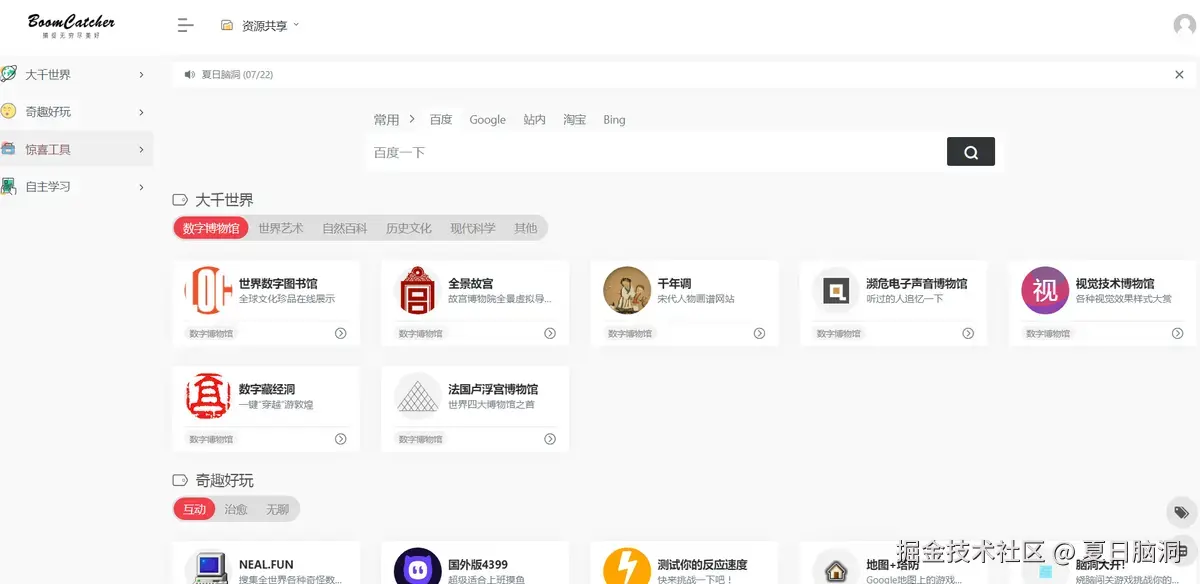Click the 大千世界 section heading
Image resolution: width=1200 pixels, height=584 pixels.
point(224,200)
